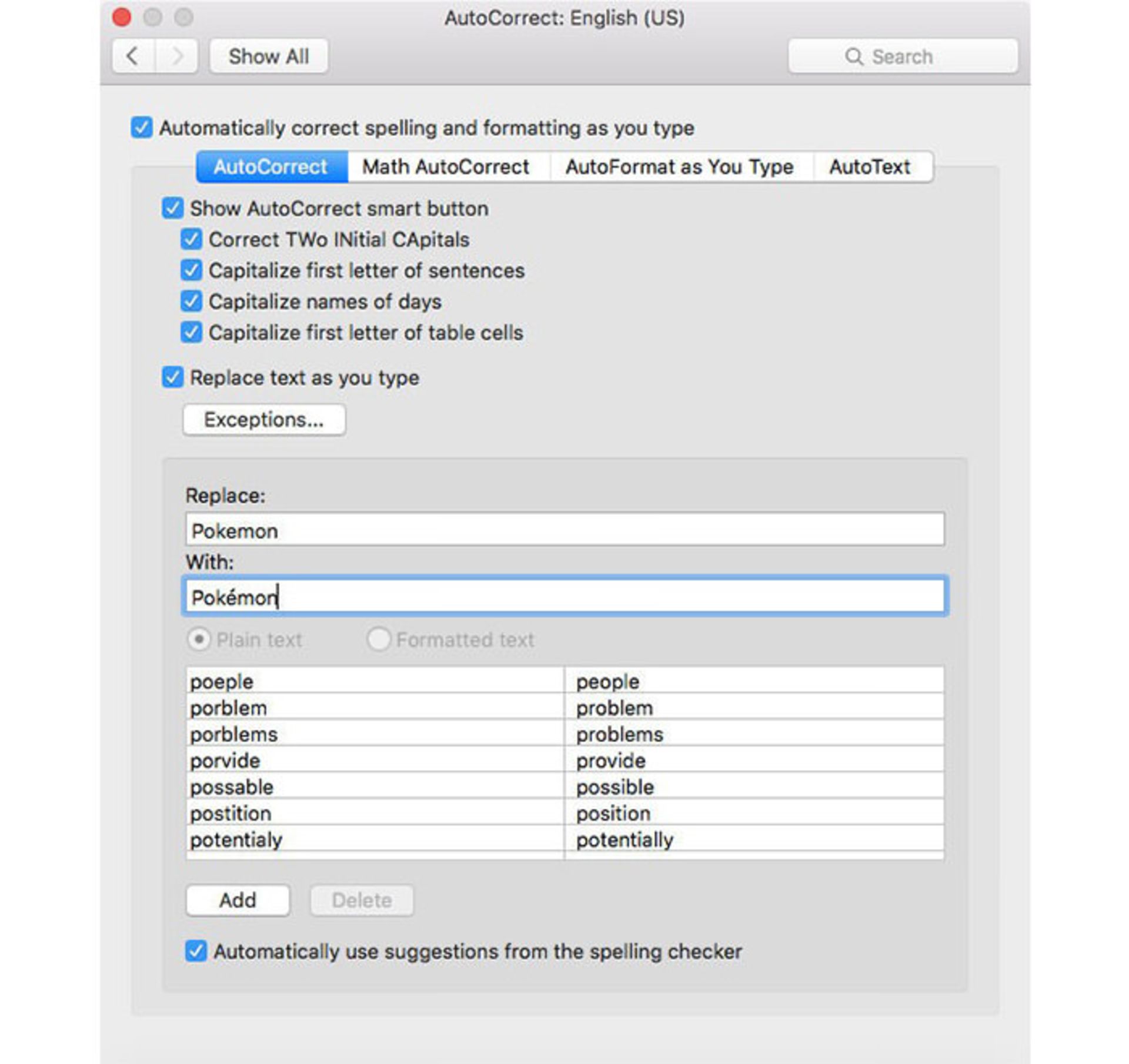Screen dimensions: 1129x1064
Task: Click the Add button
Action: (x=238, y=901)
